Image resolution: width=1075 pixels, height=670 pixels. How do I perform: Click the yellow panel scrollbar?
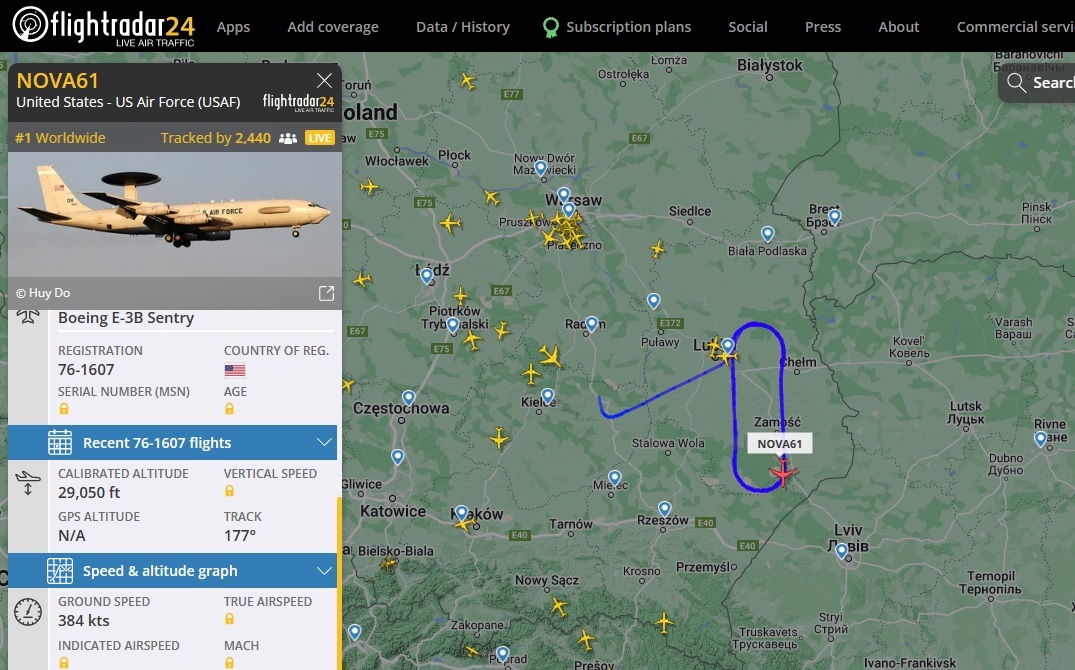click(339, 583)
